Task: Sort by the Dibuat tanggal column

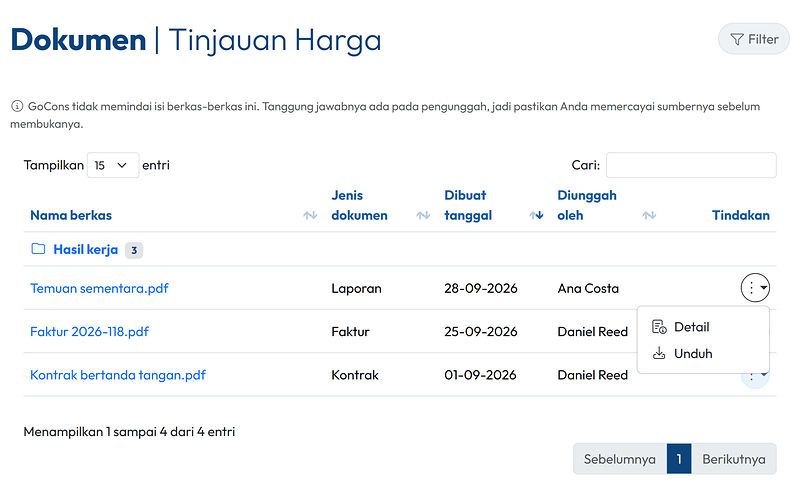Action: pos(493,206)
